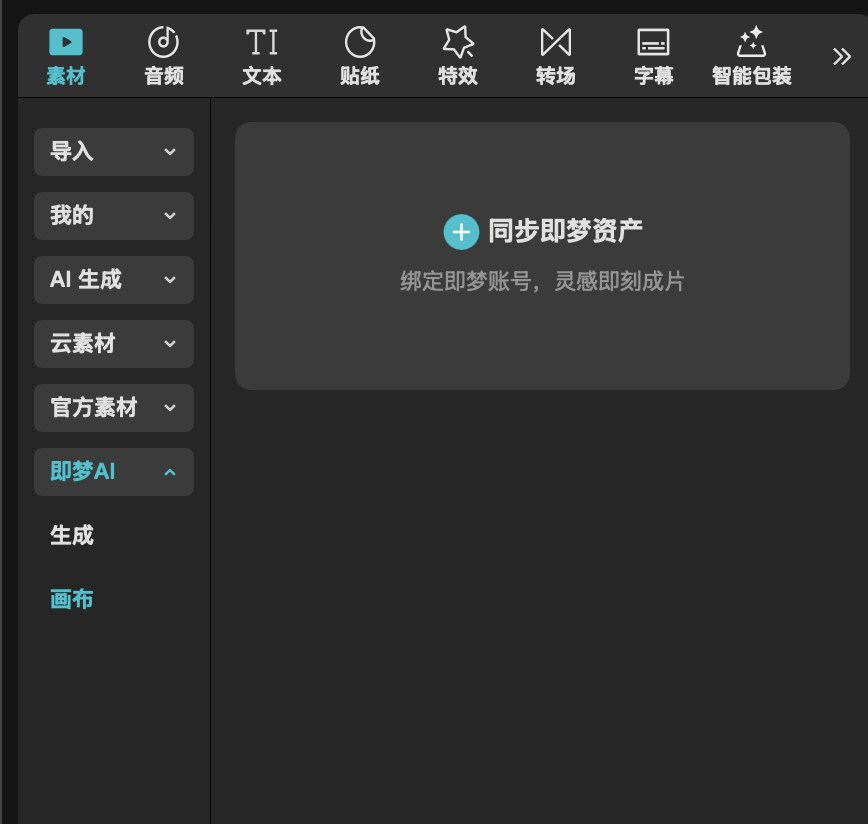
Task: Open the 特效 effects star icon
Action: (458, 42)
